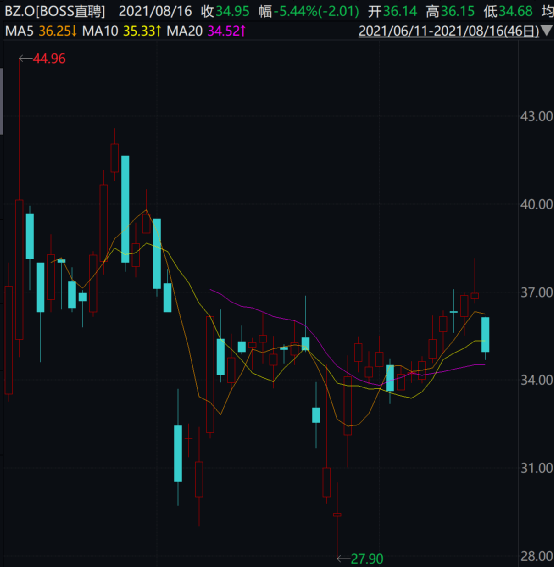Click the opening price 开36.14 value

pos(392,12)
